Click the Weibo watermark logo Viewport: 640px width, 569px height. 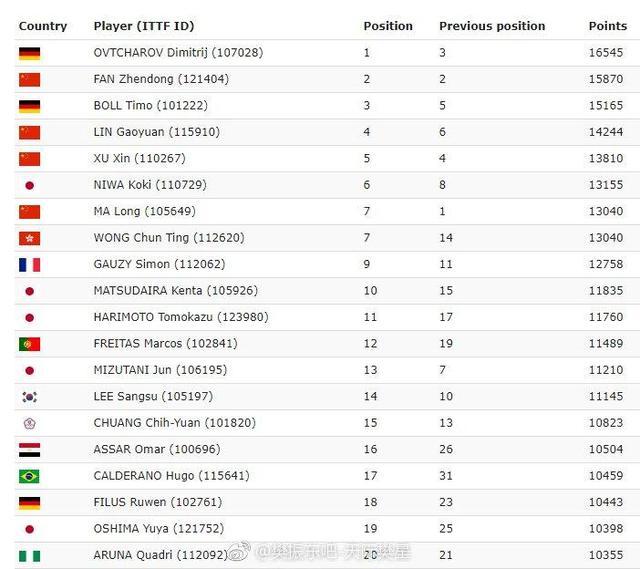(x=239, y=552)
